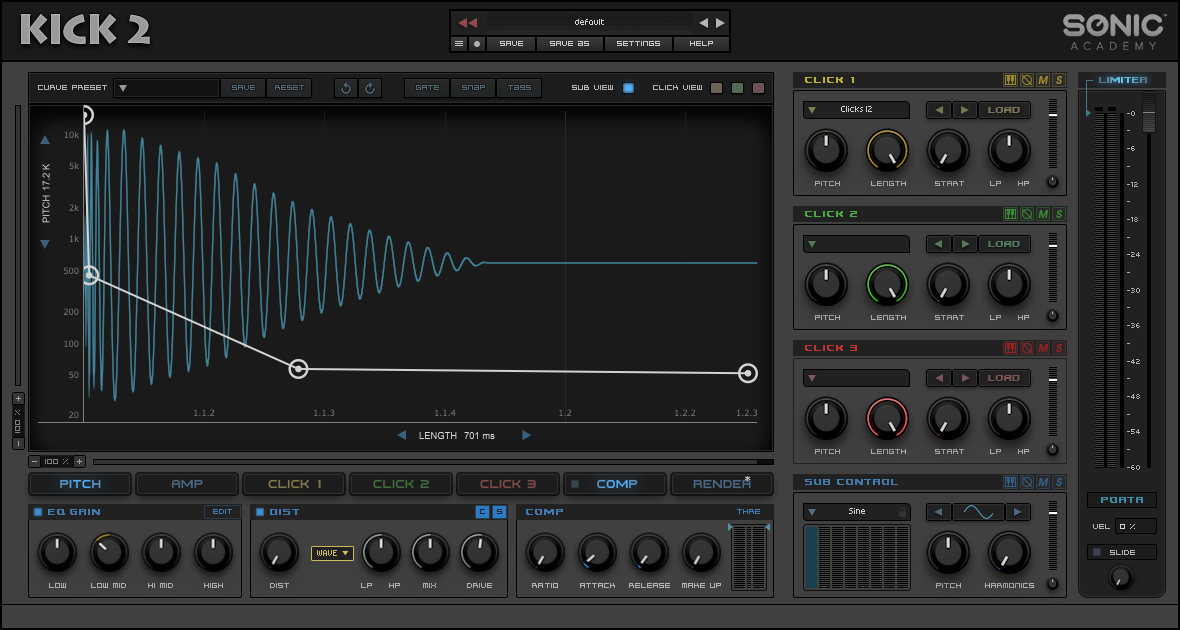
Task: Raise pitch with the up triangle
Action: [44, 140]
